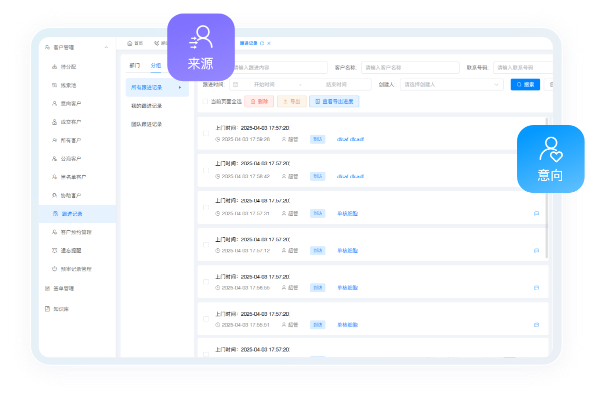This screenshot has width=593, height=399.
Task: Select 我的跟进记录 in the list panel
Action: (146, 106)
